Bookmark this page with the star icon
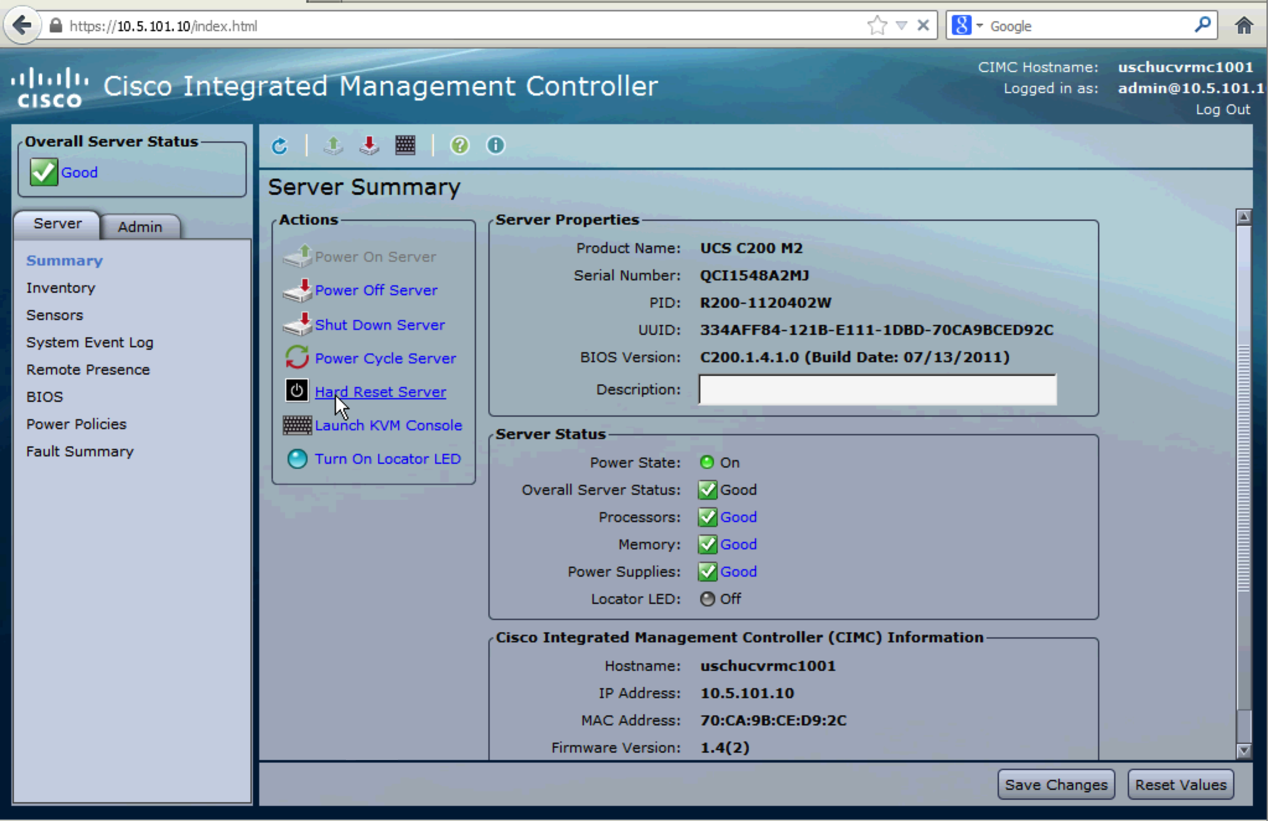The image size is (1268, 821). pos(877,26)
